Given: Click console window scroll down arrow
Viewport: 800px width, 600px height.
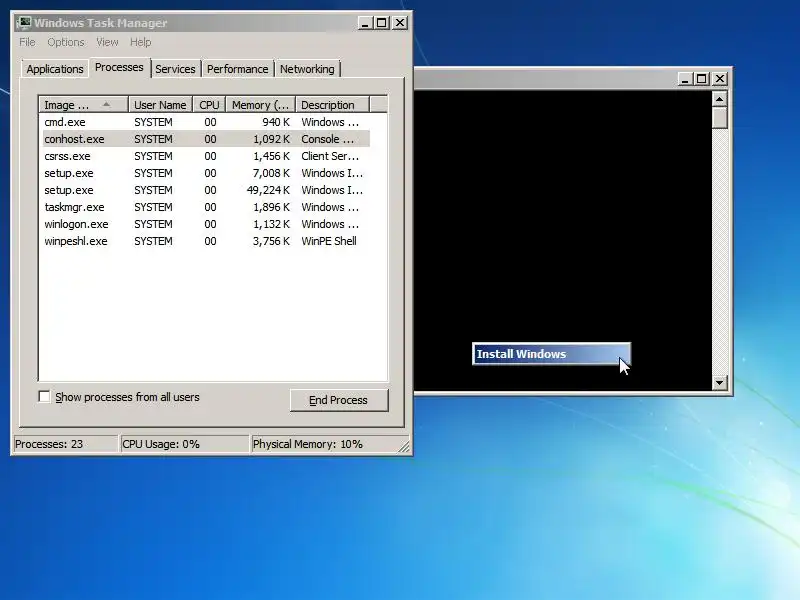Looking at the screenshot, I should (719, 382).
